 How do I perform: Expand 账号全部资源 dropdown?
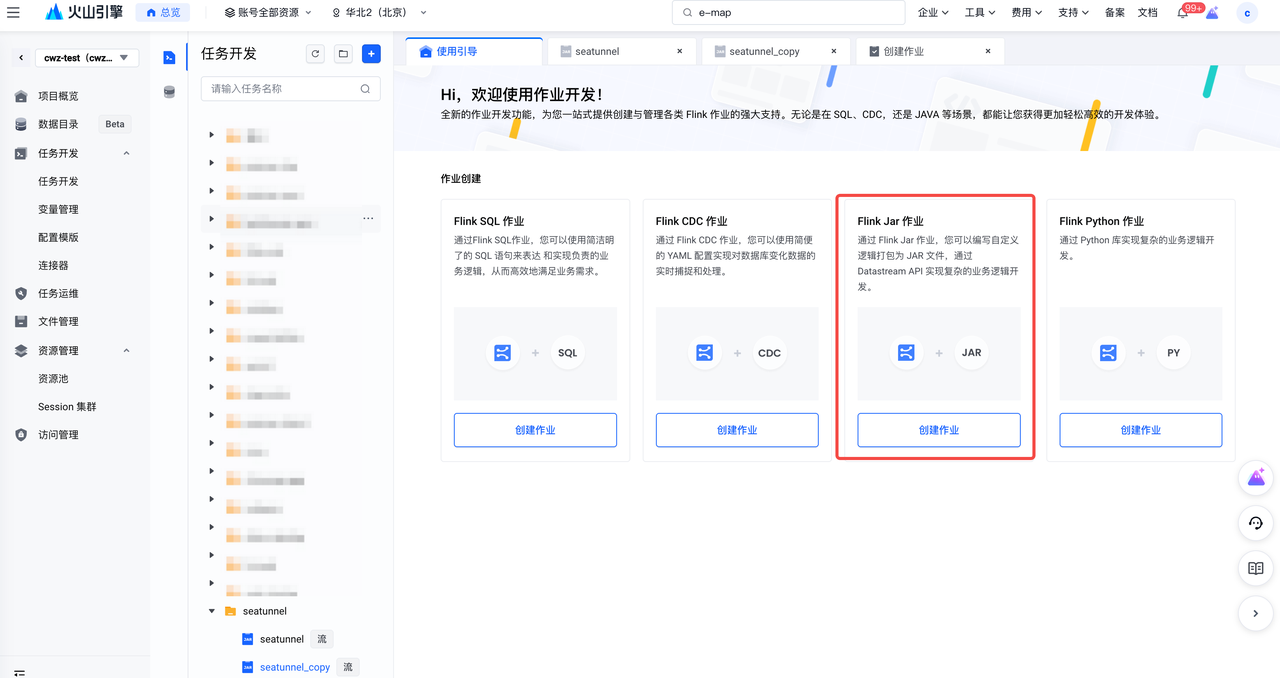pos(267,13)
